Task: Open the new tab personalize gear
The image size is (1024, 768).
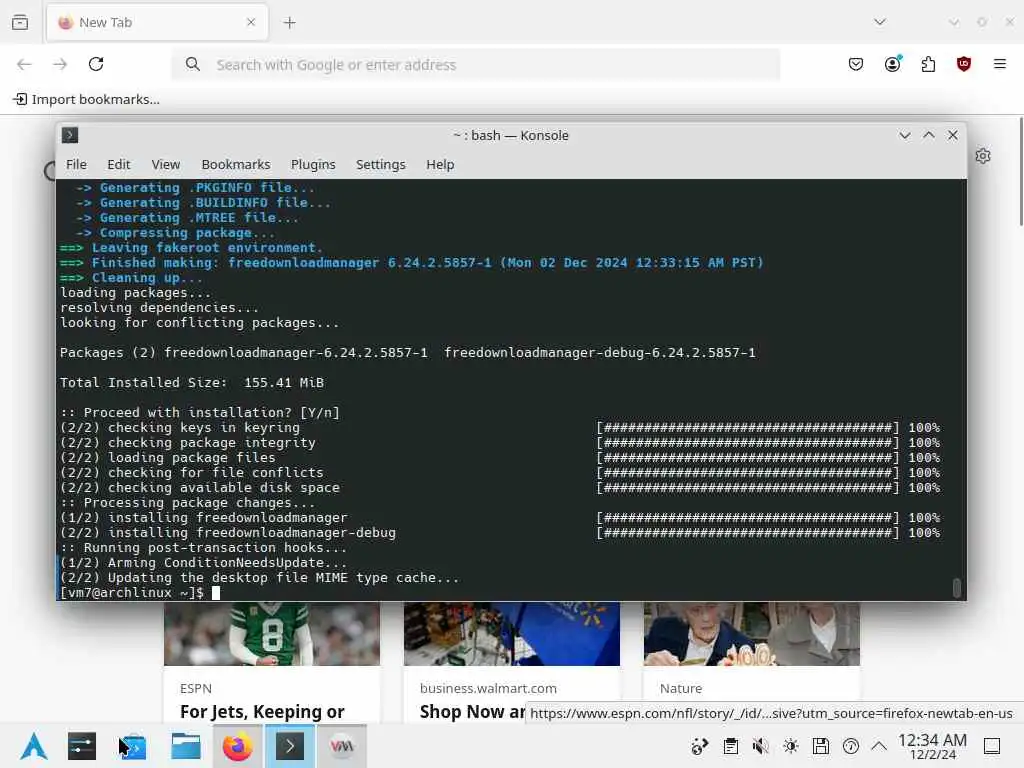Action: coord(983,156)
